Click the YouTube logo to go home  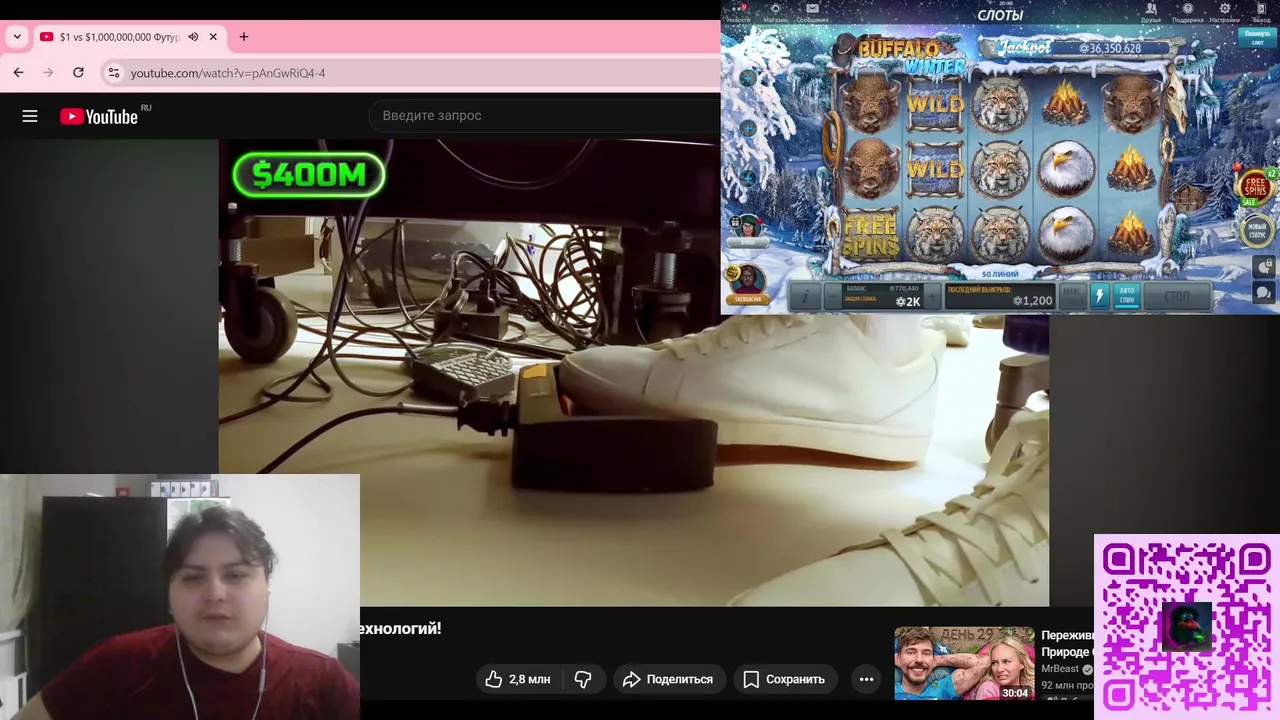tap(99, 116)
